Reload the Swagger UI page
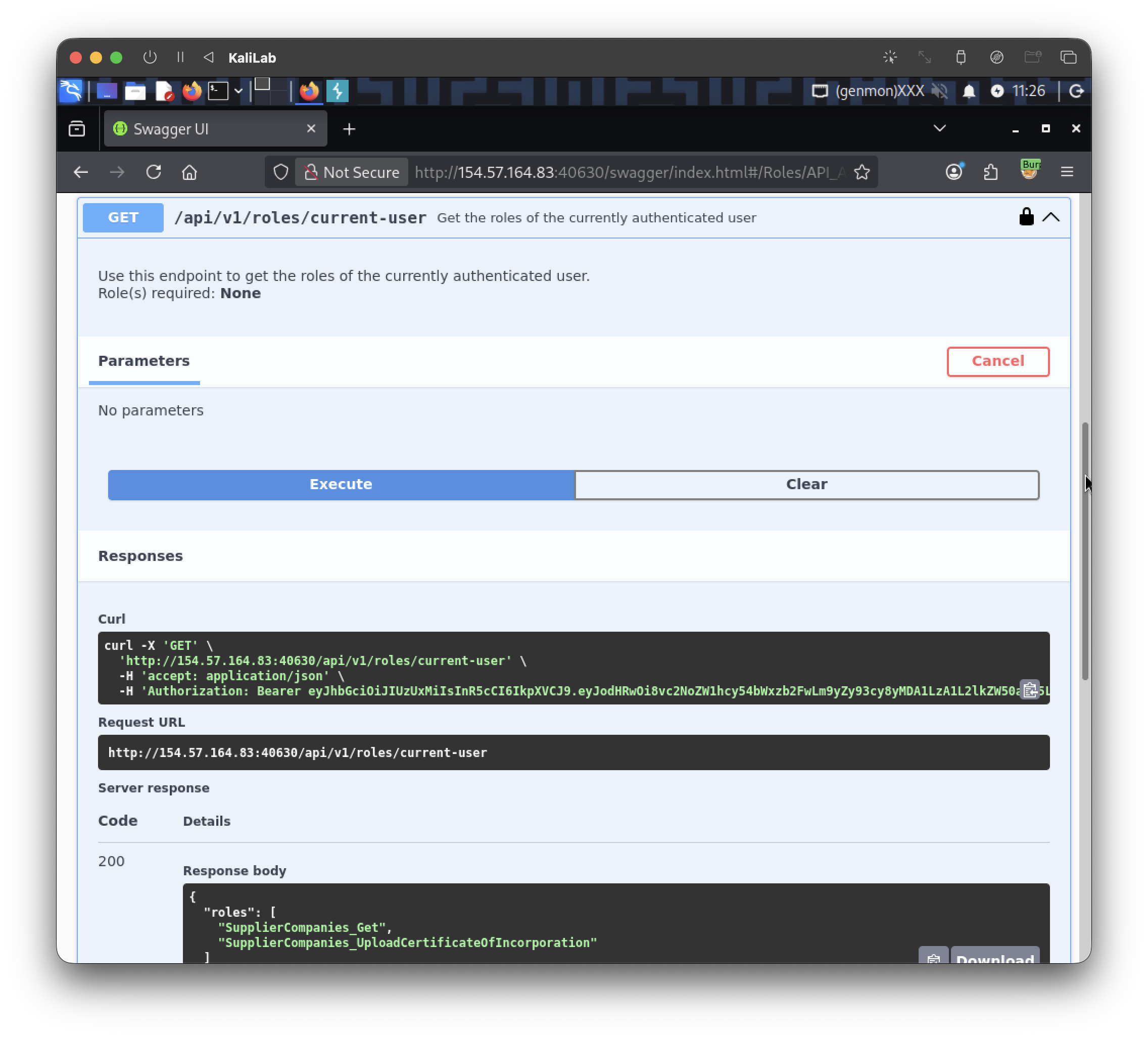Image resolution: width=1148 pixels, height=1038 pixels. 154,172
